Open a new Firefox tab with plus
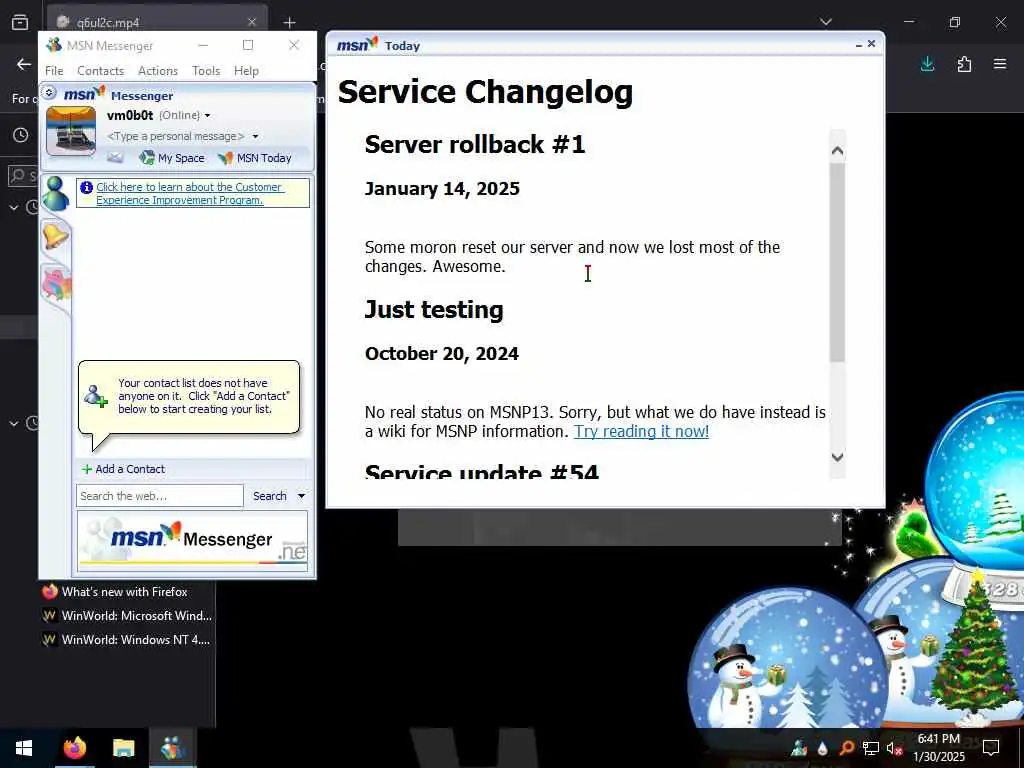1024x768 pixels. tap(289, 22)
